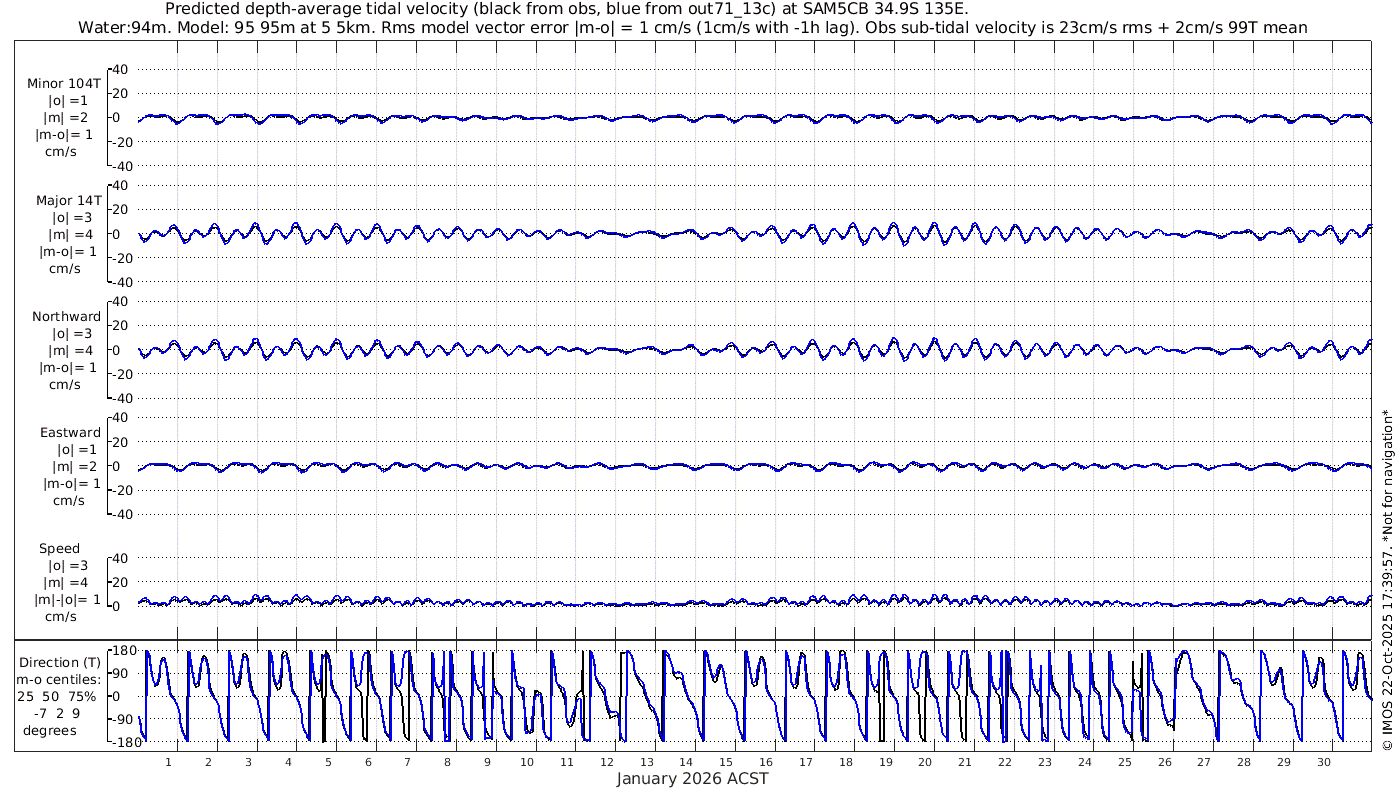Select "|m| =2" under Eastward
Screen dimensions: 1400x800
click(77, 466)
